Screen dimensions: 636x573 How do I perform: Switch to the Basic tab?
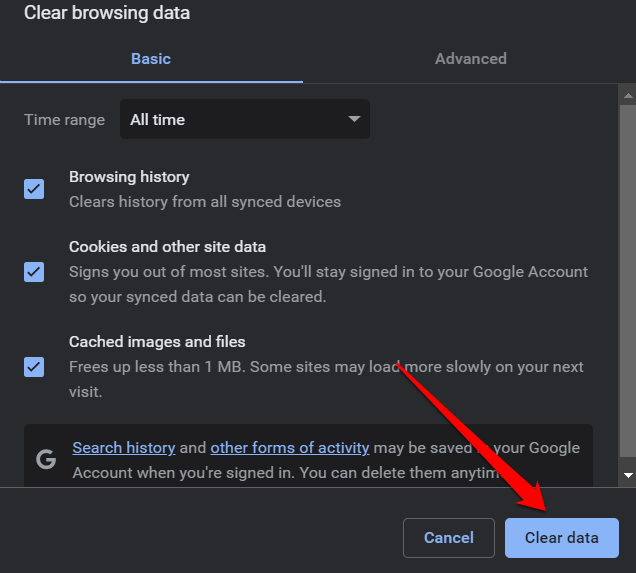point(151,59)
